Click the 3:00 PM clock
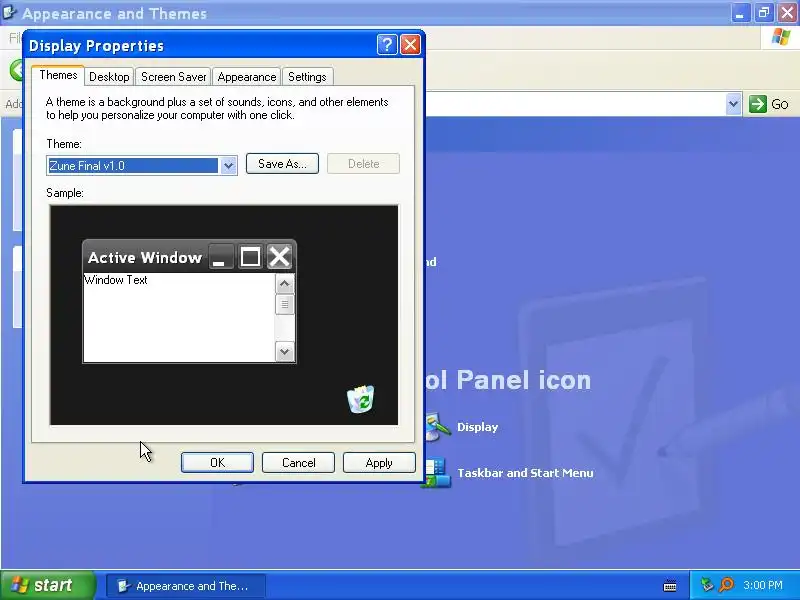The width and height of the screenshot is (800, 600). click(763, 585)
